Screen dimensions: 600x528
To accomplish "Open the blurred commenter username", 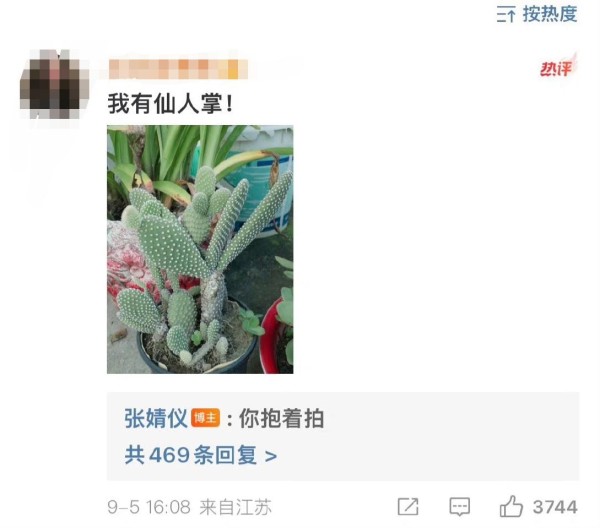I will pos(178,69).
